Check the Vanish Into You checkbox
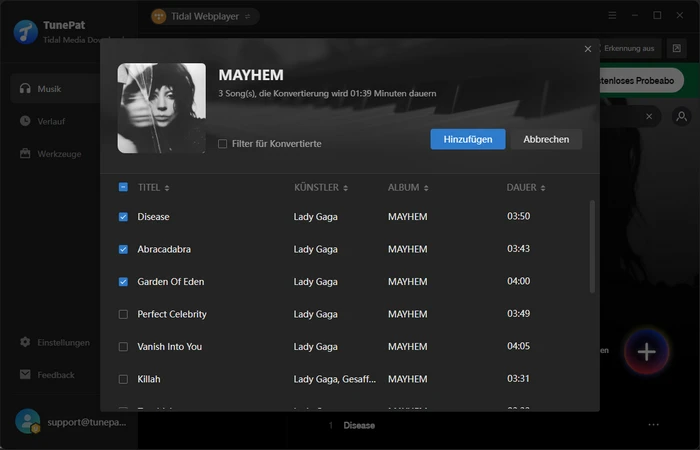The width and height of the screenshot is (700, 450). click(123, 347)
